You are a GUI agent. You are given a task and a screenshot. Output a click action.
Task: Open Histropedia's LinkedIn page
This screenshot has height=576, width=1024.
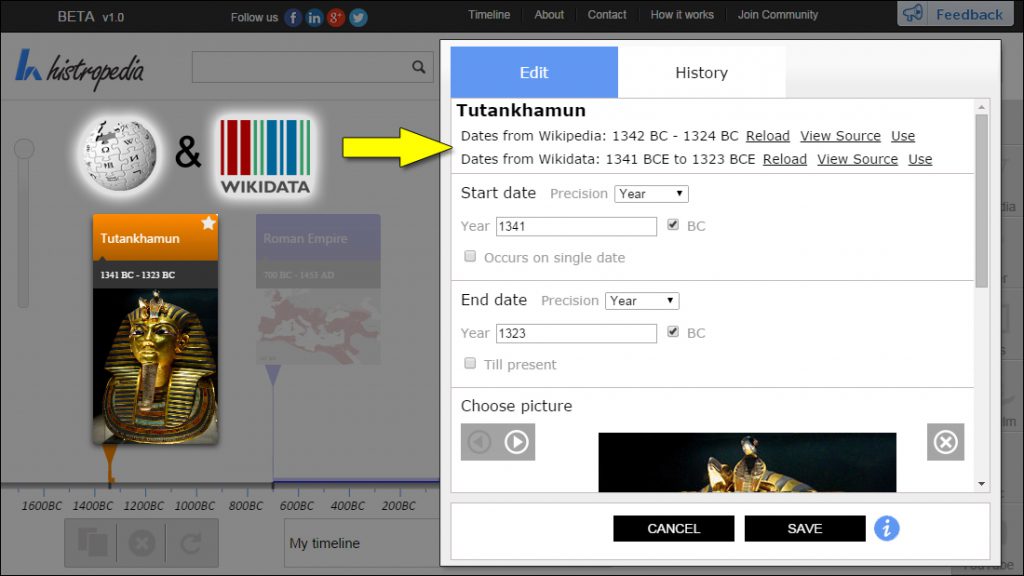pos(313,17)
